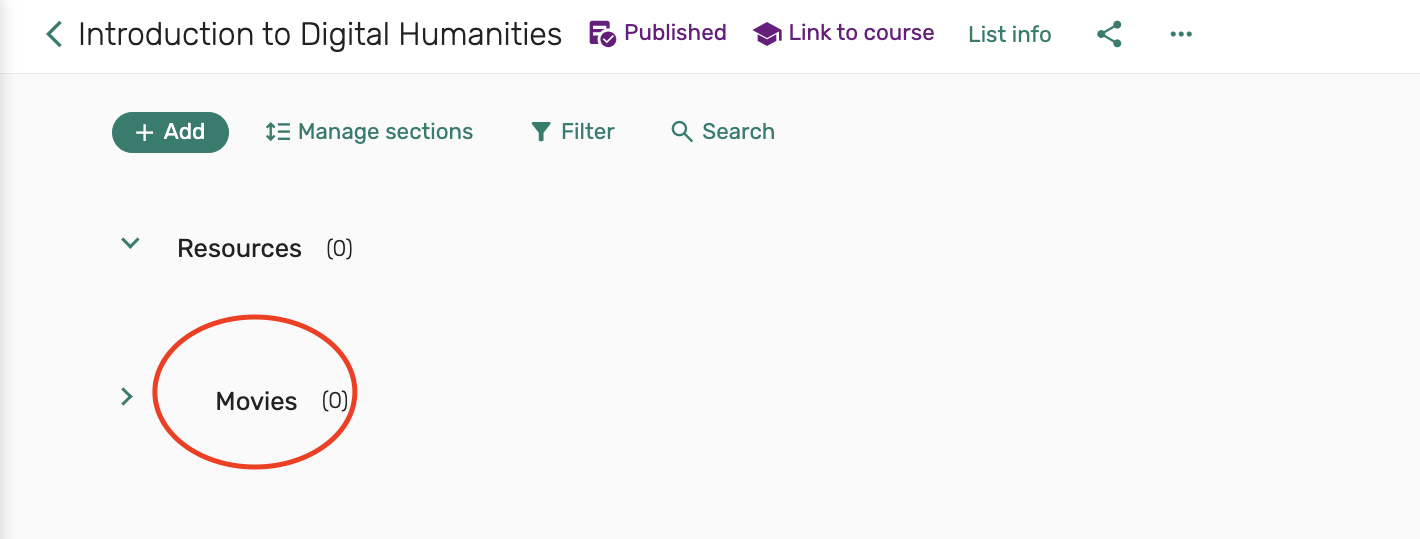The height and width of the screenshot is (539, 1420).
Task: Open the three-dot more options menu
Action: pos(1181,35)
